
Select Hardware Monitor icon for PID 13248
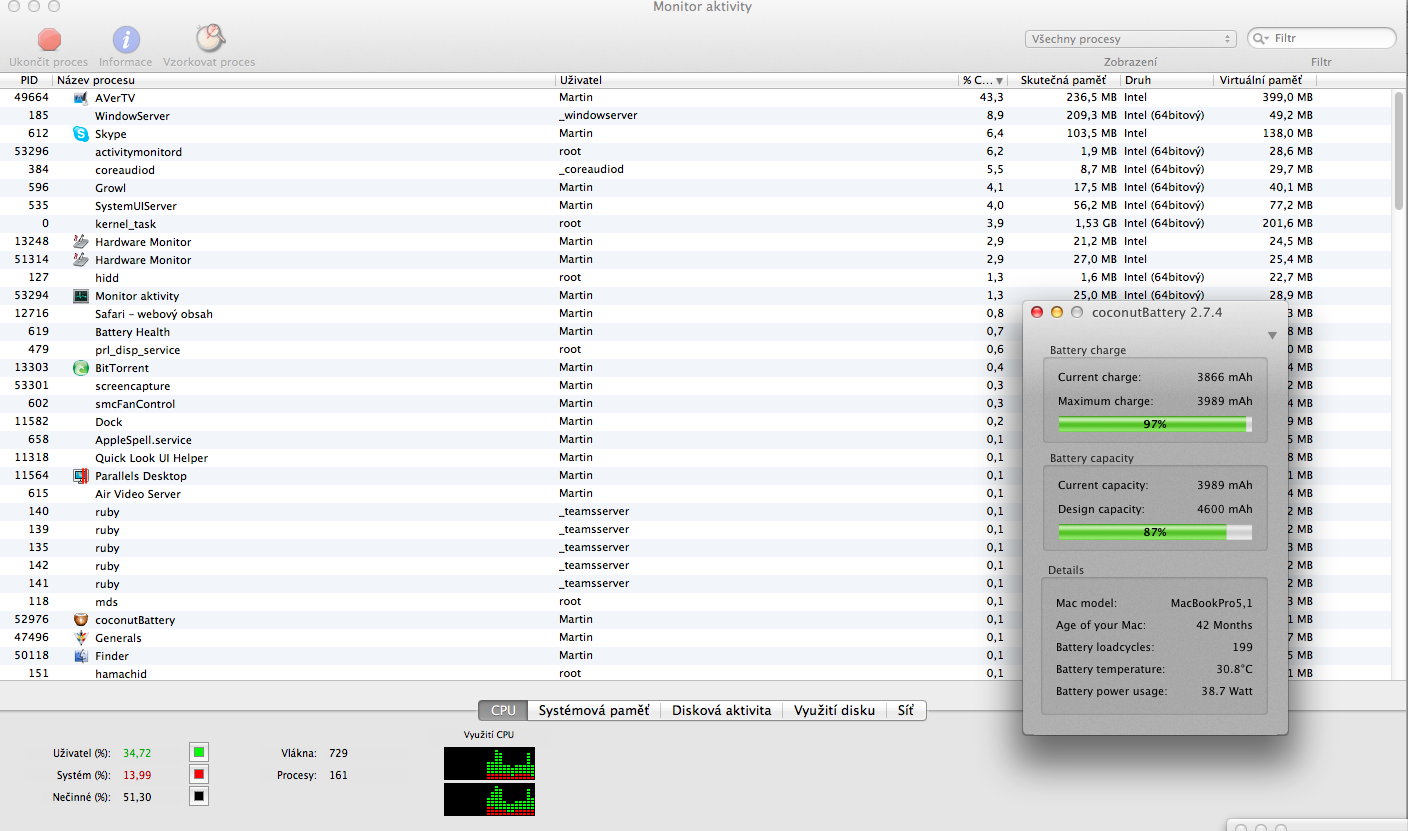click(81, 242)
